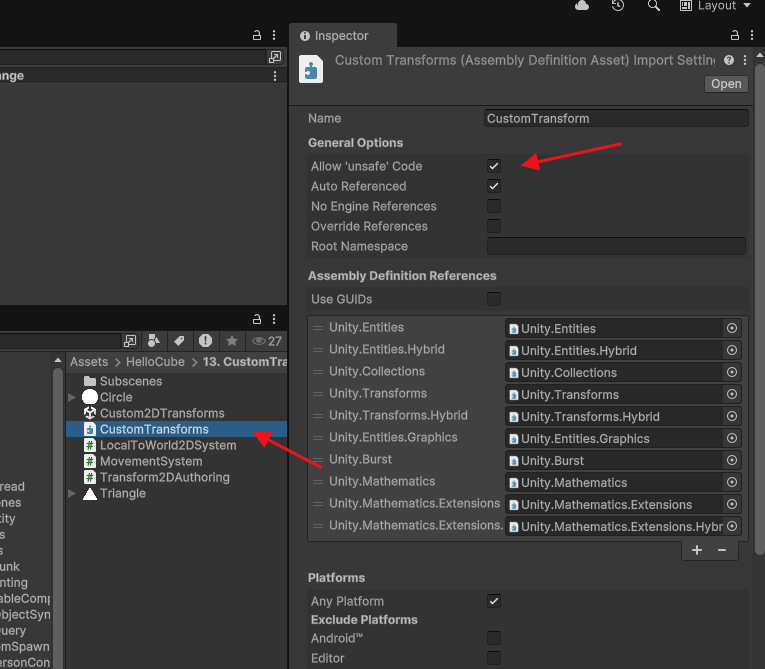The width and height of the screenshot is (765, 669).
Task: Click the Project window error filter icon
Action: pyautogui.click(x=205, y=341)
